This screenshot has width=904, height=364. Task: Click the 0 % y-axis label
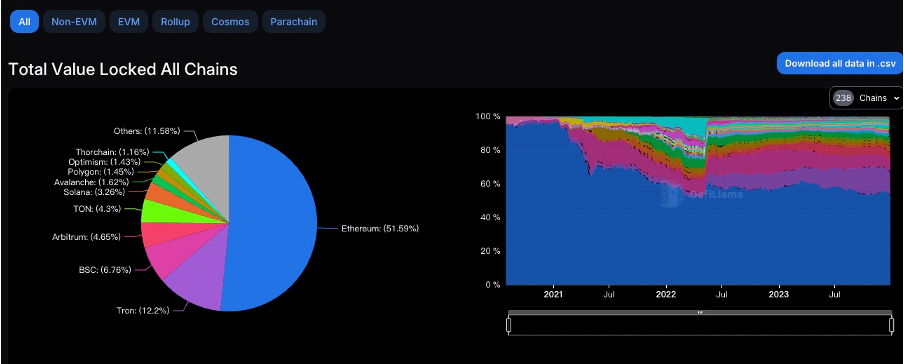492,285
